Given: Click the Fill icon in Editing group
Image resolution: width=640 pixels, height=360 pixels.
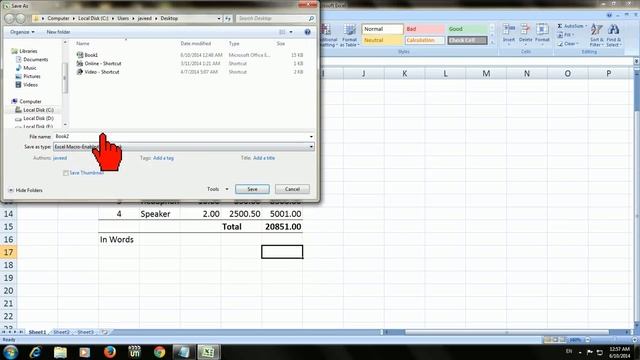Looking at the screenshot, I should tap(560, 35).
